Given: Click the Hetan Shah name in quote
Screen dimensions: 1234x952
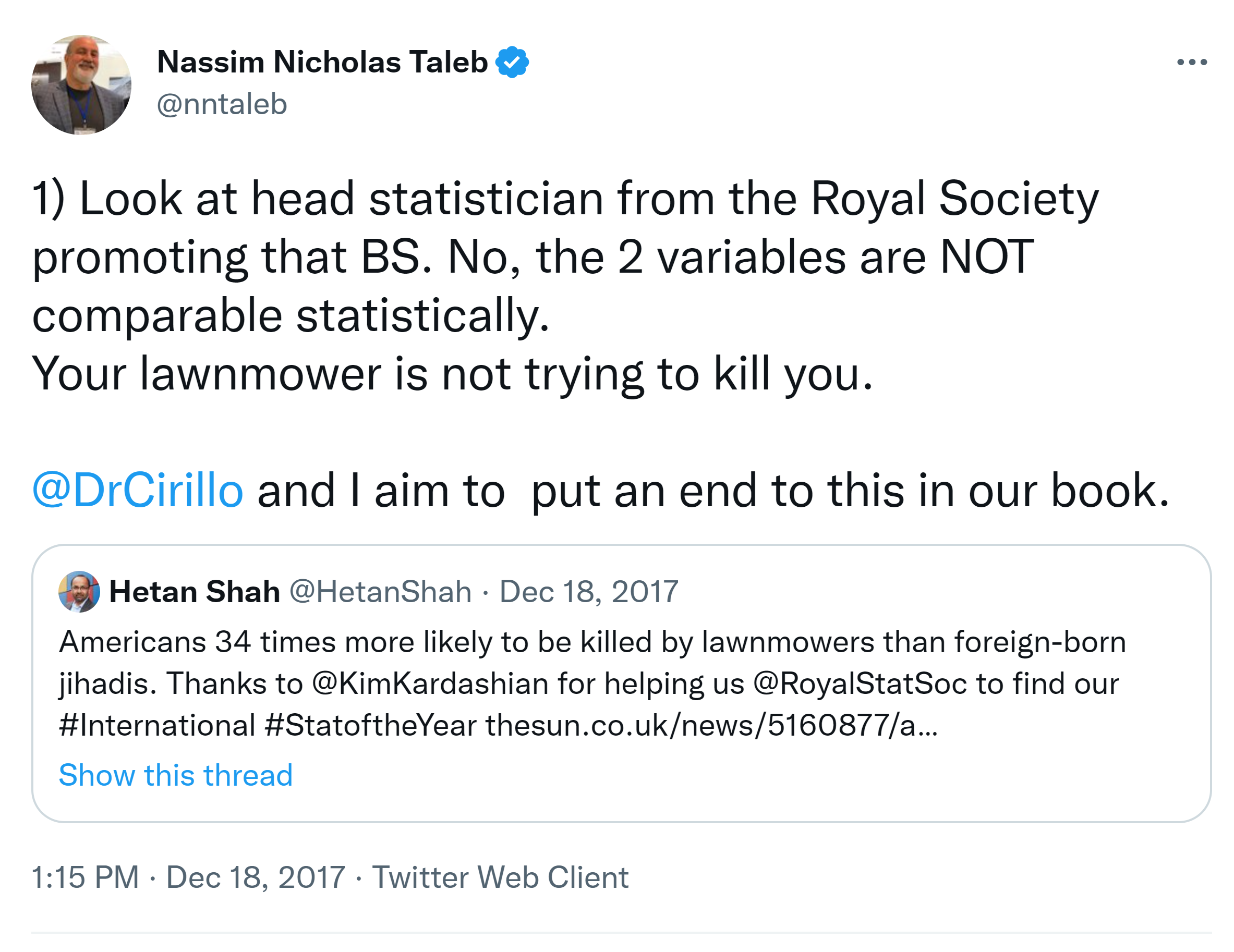Looking at the screenshot, I should click(x=195, y=592).
